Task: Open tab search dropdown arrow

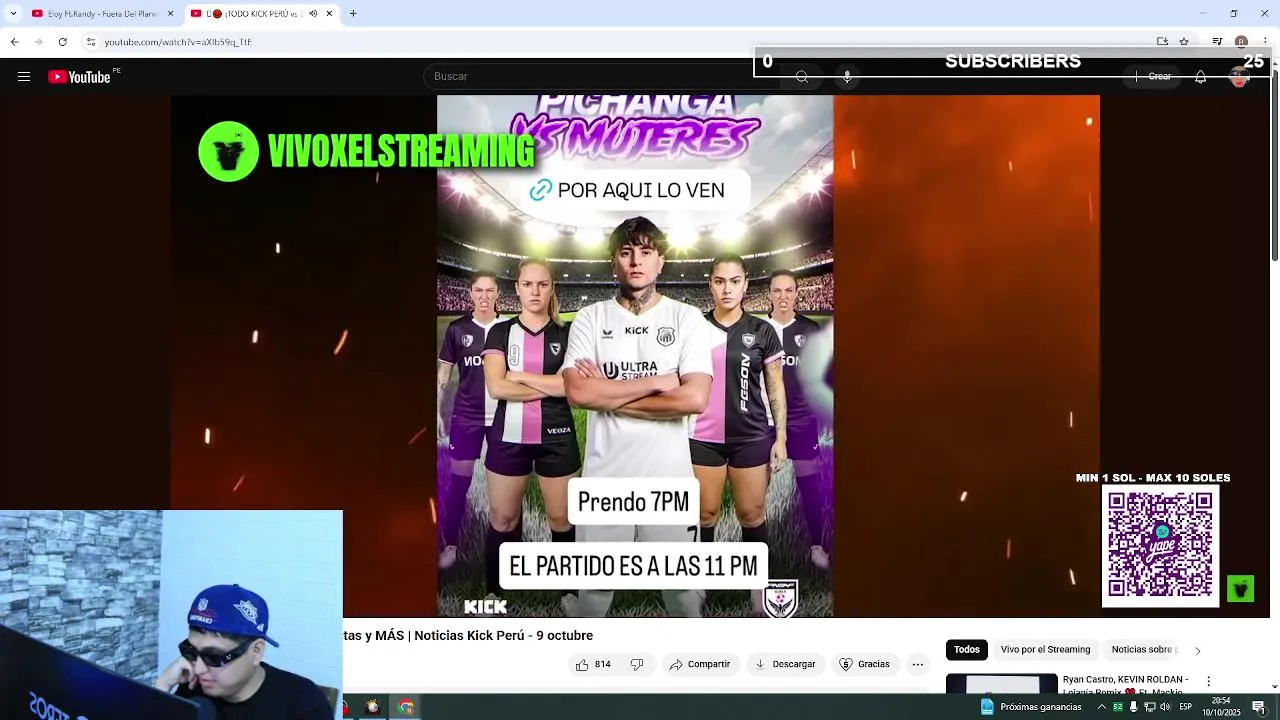Action: pos(13,14)
